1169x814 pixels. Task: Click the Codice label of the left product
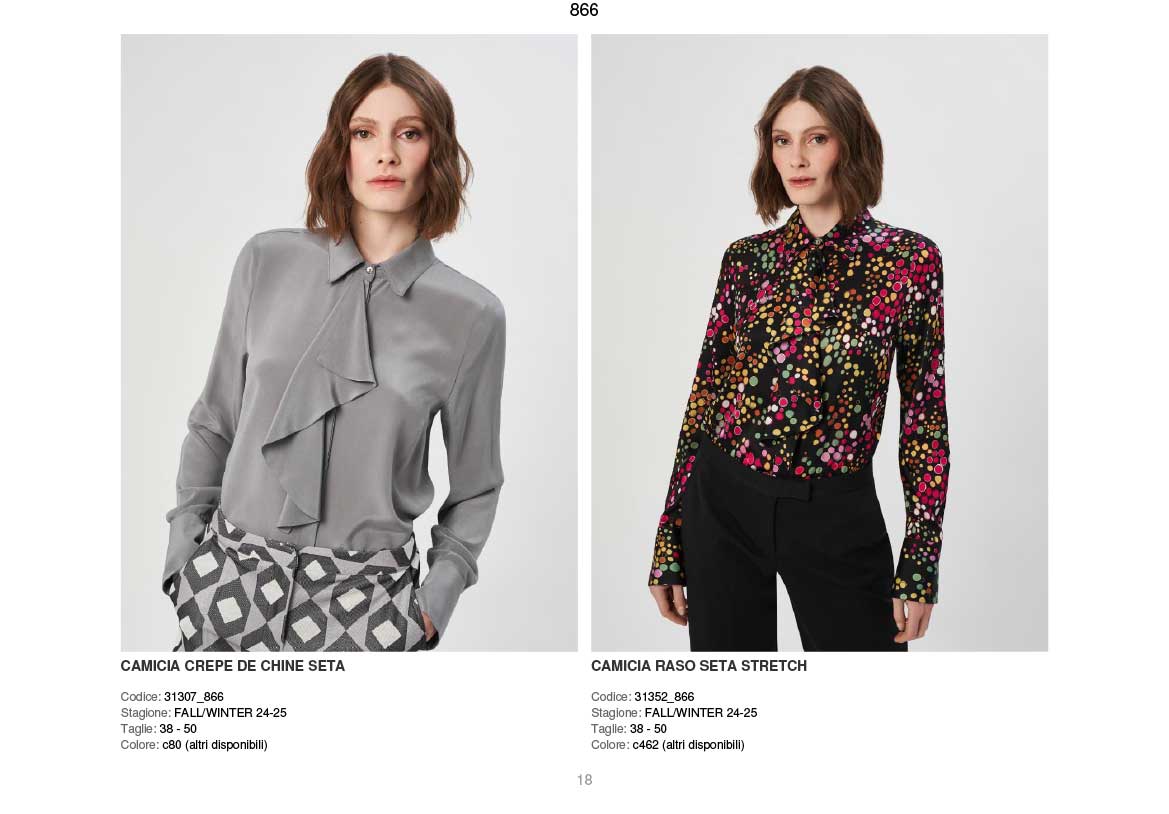(x=141, y=697)
